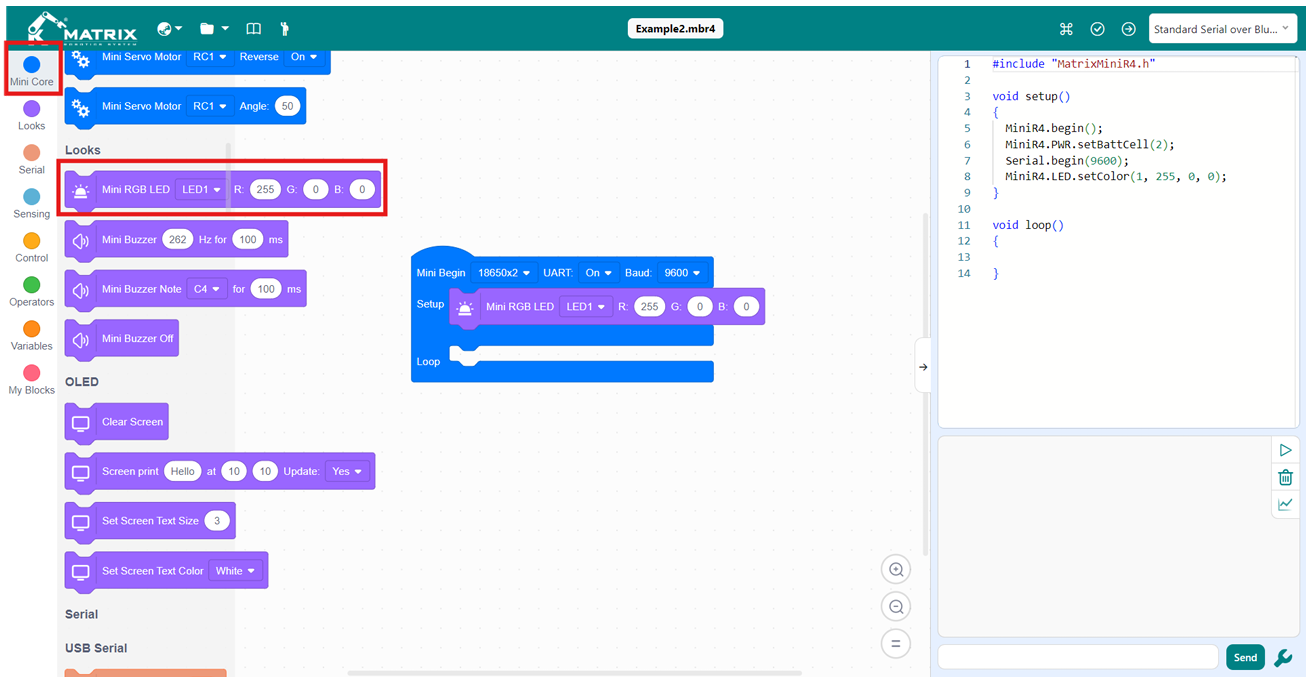This screenshot has width=1310, height=691.
Task: Zoom out the workspace
Action: pos(896,607)
